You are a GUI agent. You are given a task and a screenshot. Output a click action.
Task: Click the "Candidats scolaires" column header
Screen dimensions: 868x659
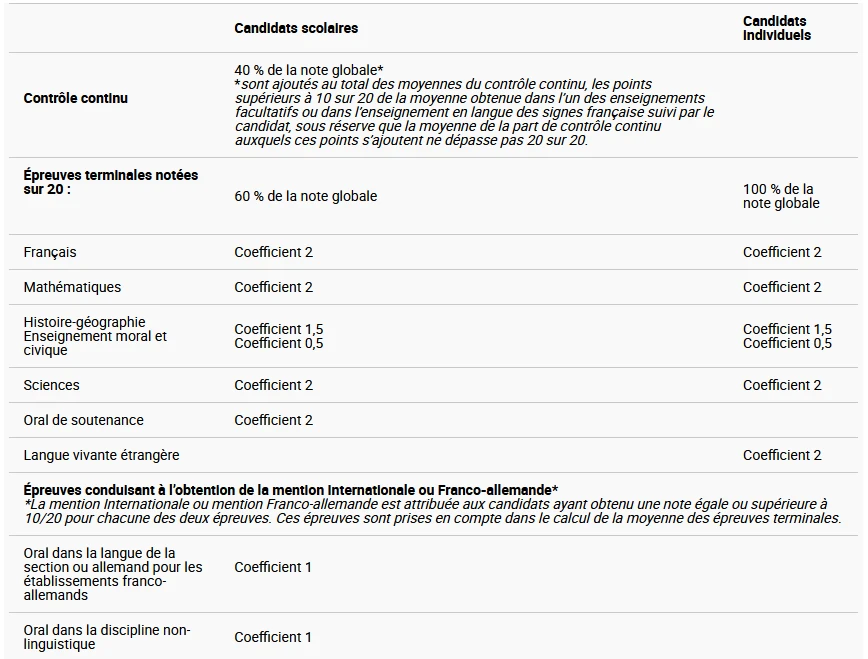click(296, 28)
